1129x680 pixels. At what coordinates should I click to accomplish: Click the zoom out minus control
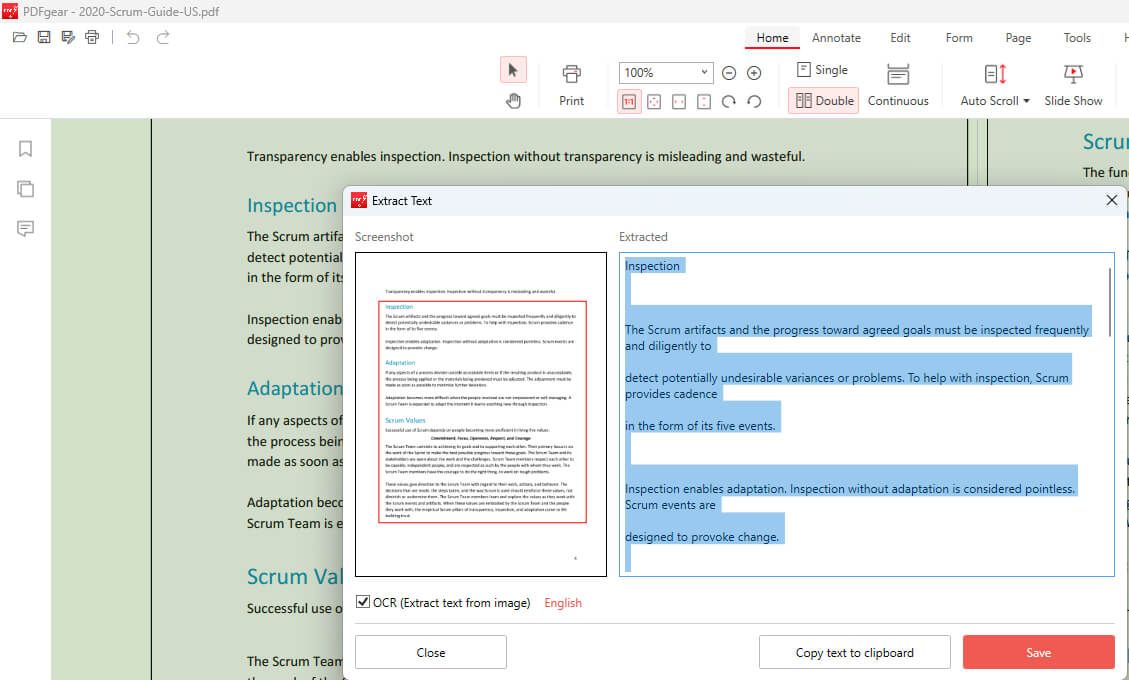[x=729, y=72]
